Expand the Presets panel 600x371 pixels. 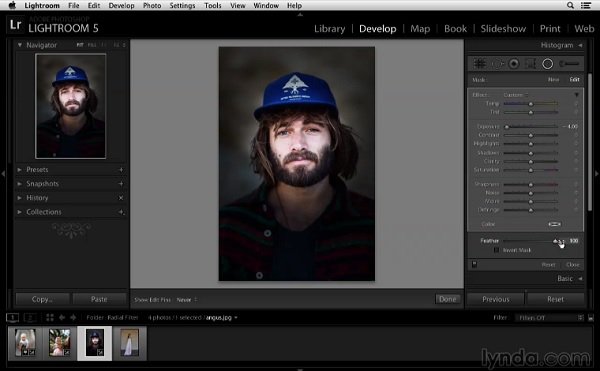pyautogui.click(x=20, y=170)
